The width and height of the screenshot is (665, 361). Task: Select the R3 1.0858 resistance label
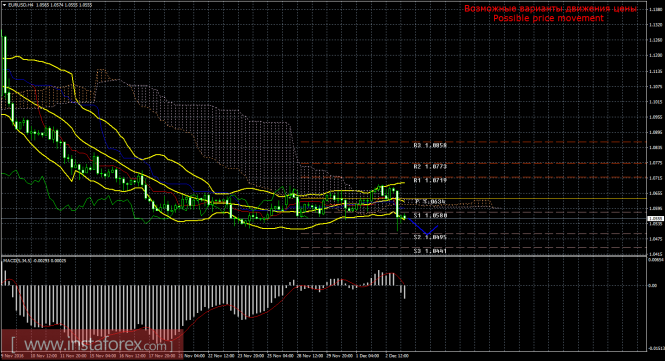click(x=430, y=145)
